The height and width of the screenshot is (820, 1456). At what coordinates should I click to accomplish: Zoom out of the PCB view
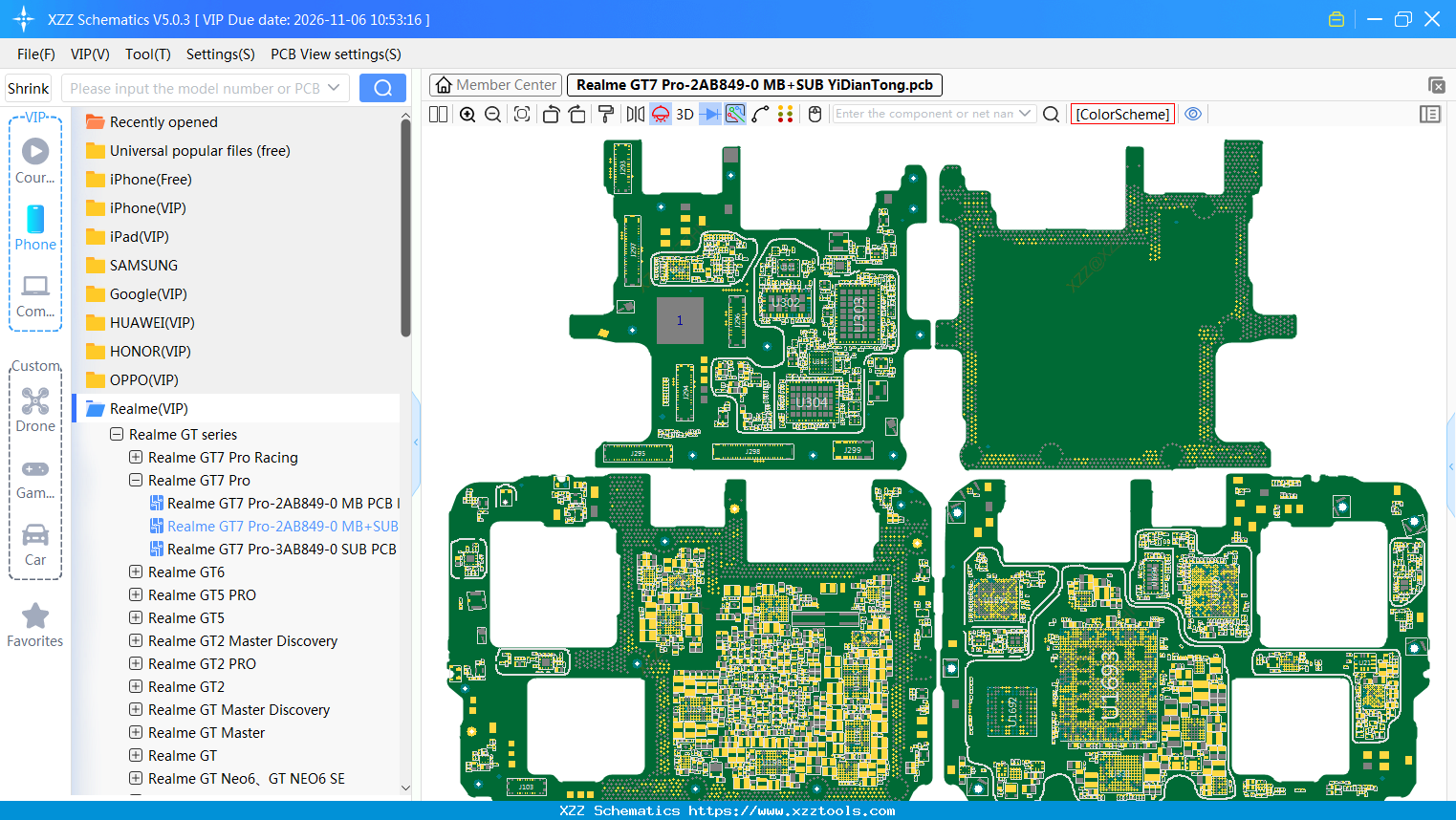tap(493, 114)
